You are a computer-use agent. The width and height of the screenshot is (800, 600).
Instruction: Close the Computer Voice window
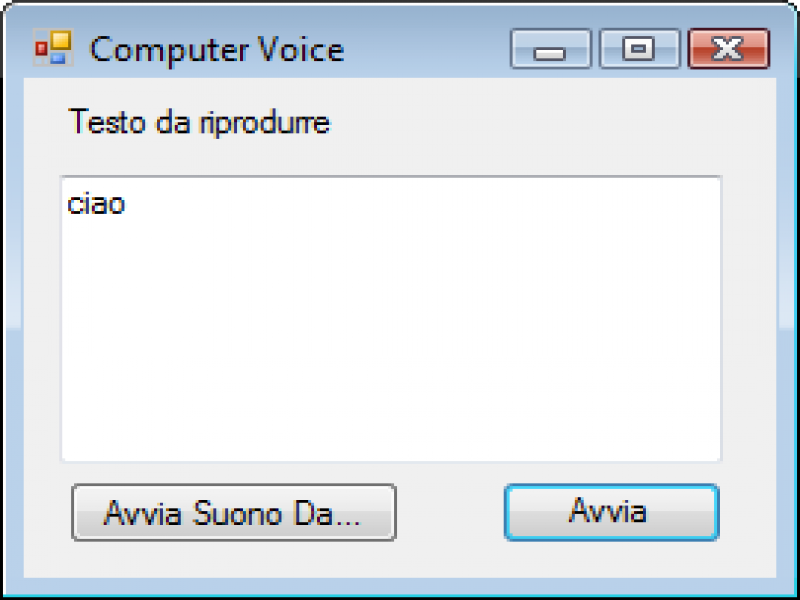[729, 49]
